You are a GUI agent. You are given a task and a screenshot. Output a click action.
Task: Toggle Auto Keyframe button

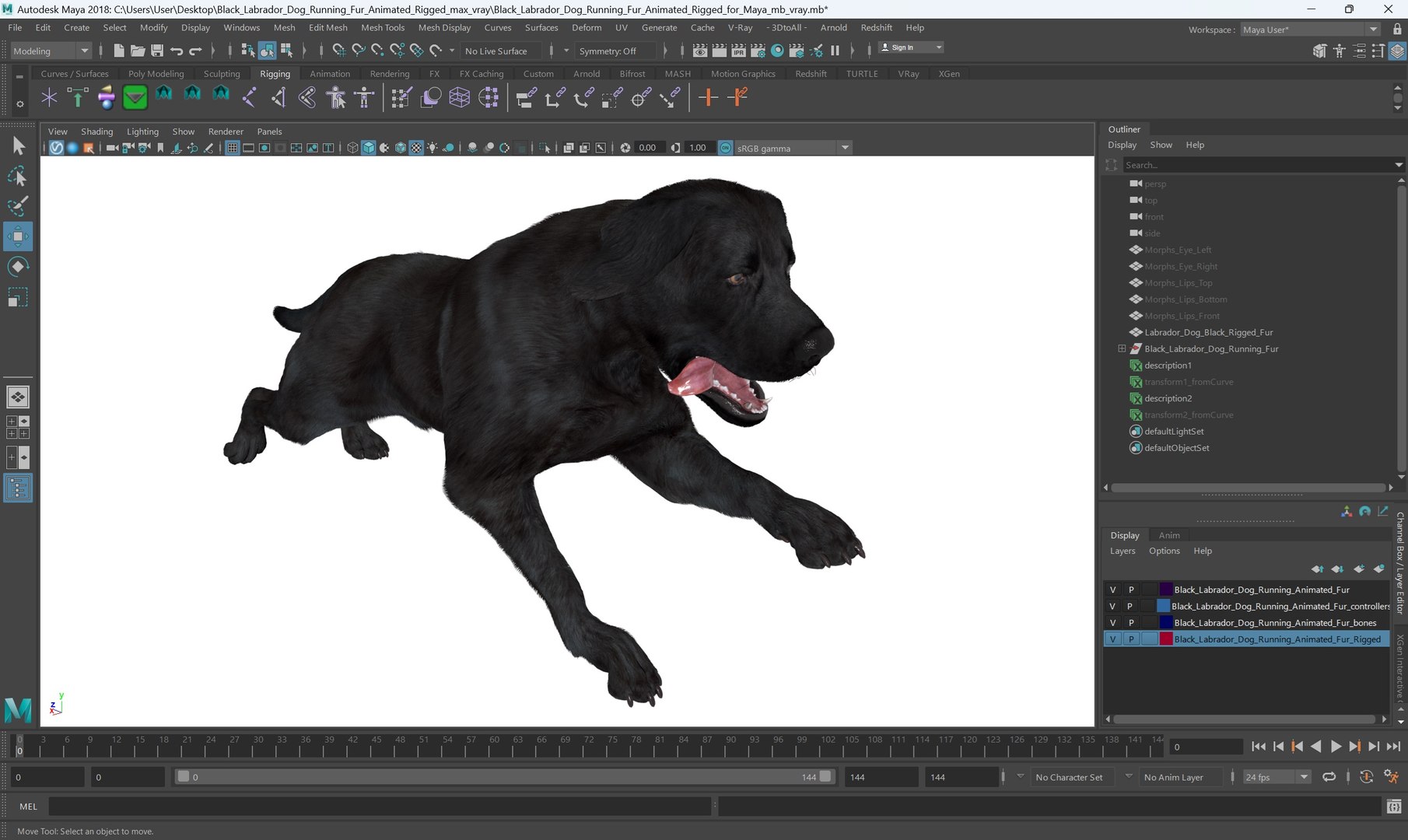point(1366,776)
